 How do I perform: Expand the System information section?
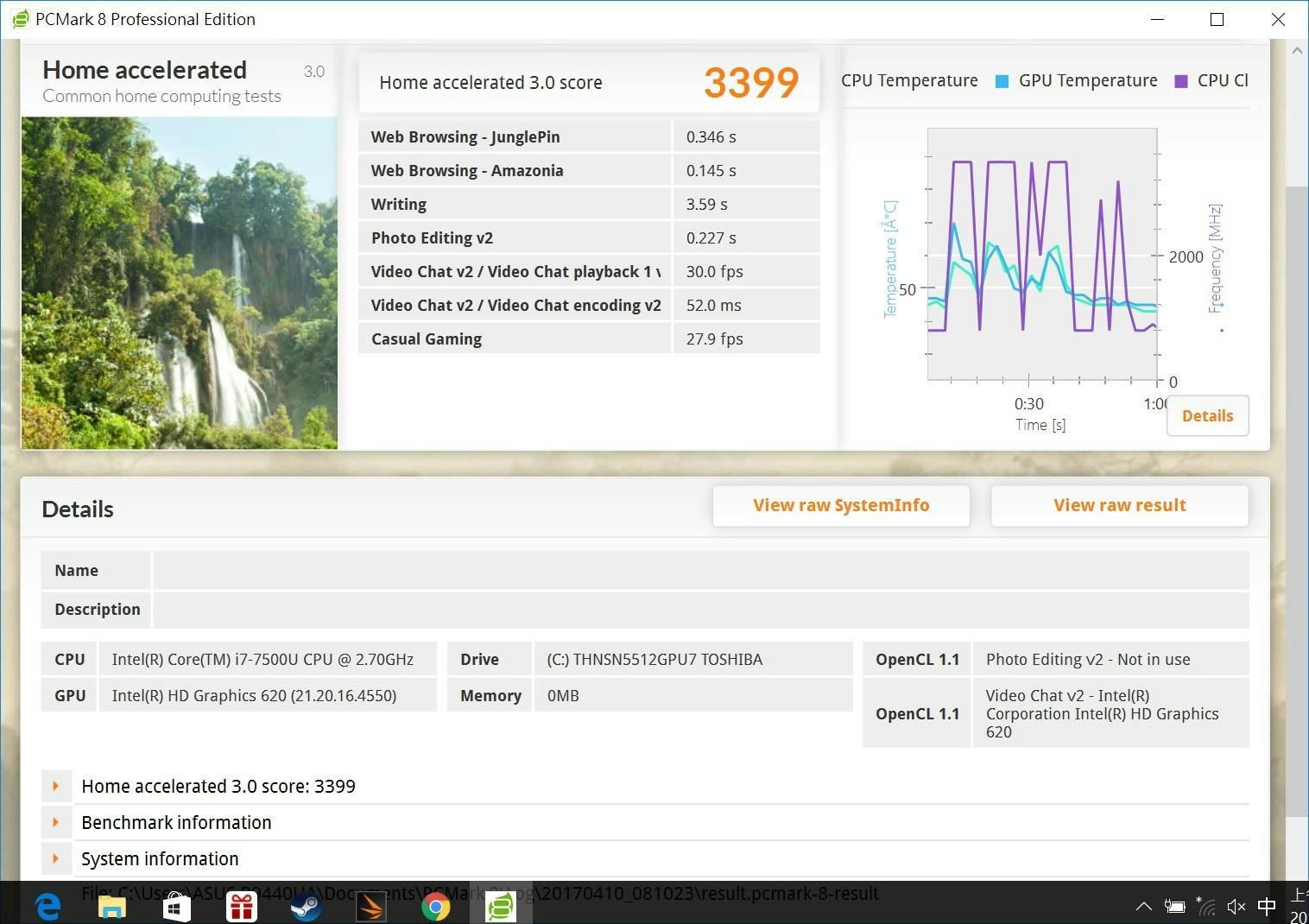pyautogui.click(x=56, y=858)
